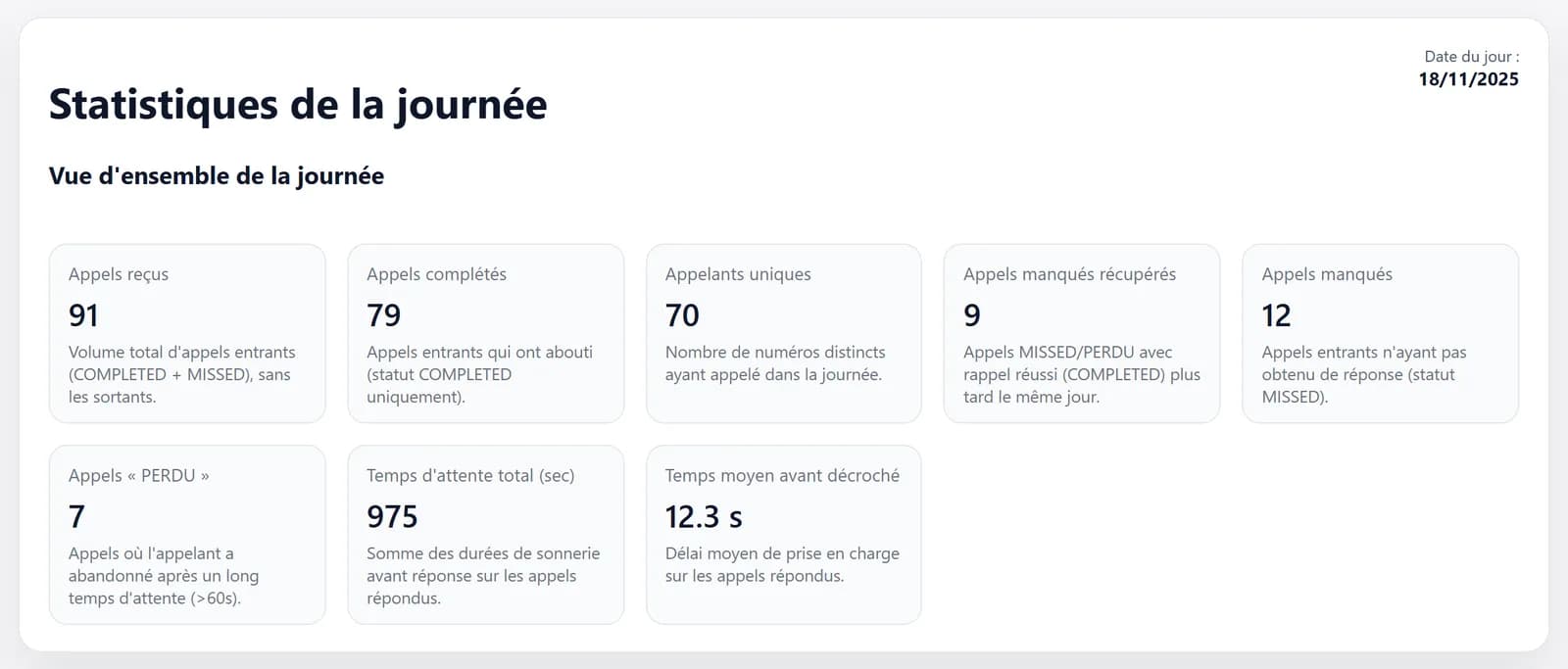
Task: Select the value 7 for PERDU calls
Action: tap(76, 516)
